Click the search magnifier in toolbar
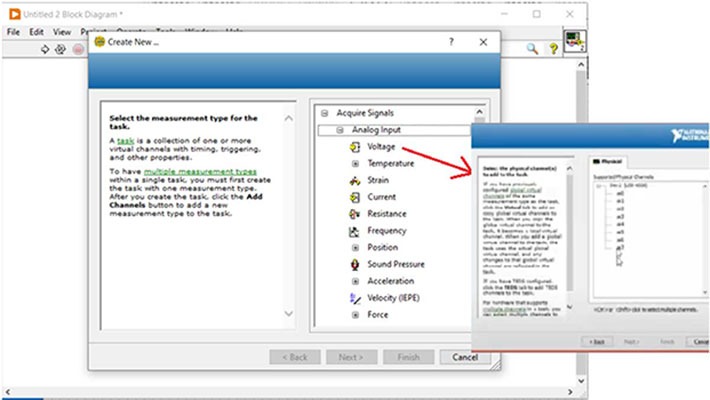This screenshot has height=400, width=710. (x=532, y=49)
